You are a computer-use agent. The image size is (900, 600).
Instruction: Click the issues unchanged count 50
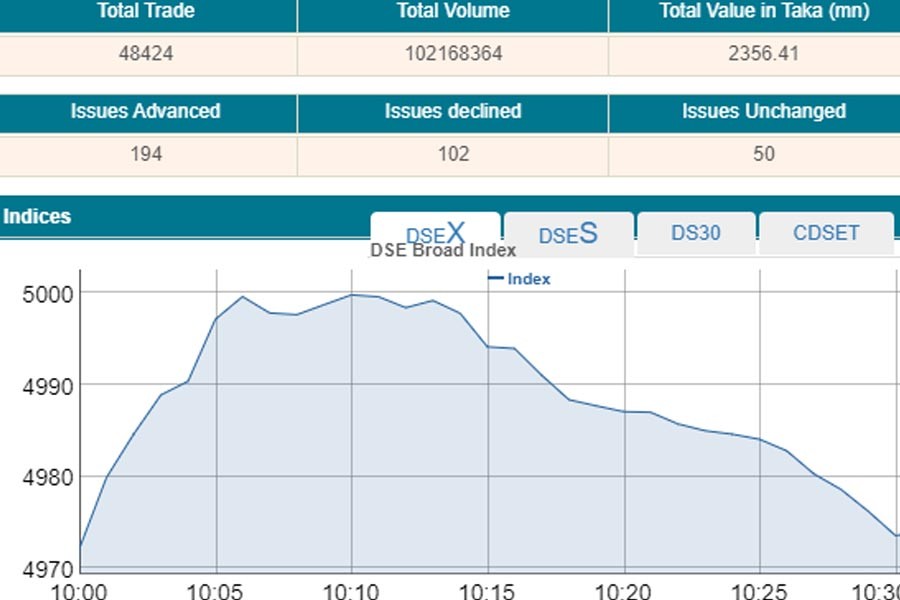pos(764,154)
